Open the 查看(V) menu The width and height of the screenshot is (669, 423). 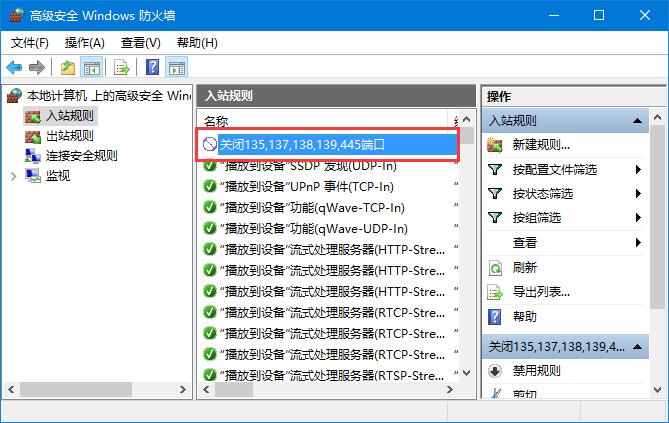point(140,43)
